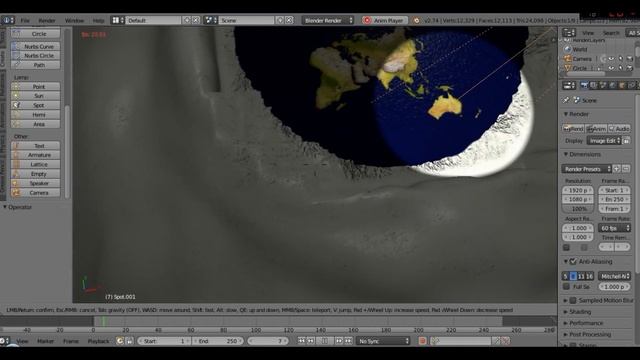Open the Render Presets dropdown
This screenshot has width=640, height=360.
click(x=586, y=169)
